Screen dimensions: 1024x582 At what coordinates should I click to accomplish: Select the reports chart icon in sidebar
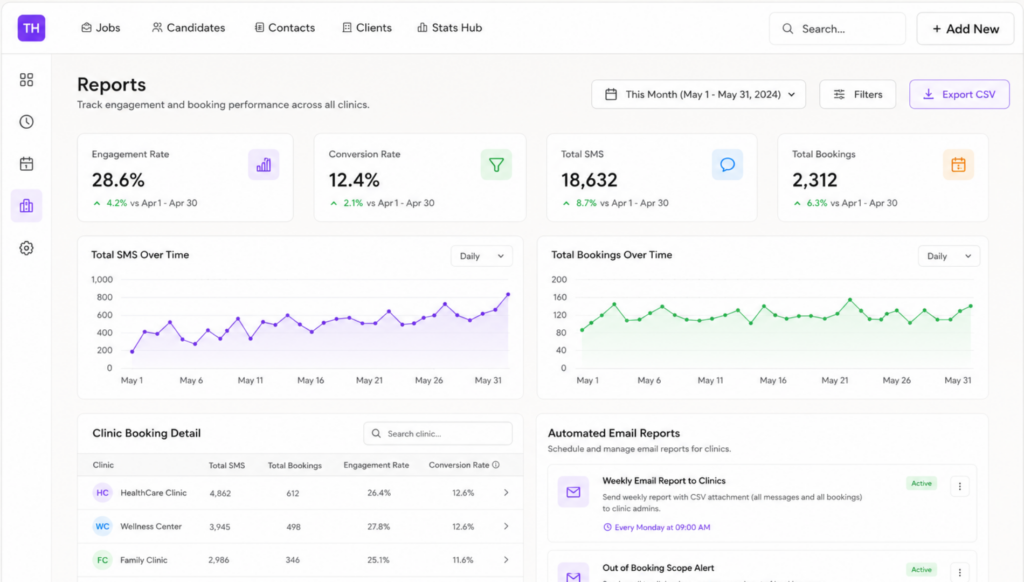[x=26, y=206]
